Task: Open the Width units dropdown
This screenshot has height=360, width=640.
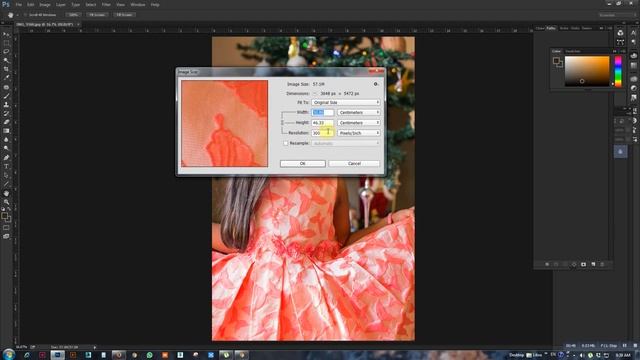Action: pyautogui.click(x=359, y=112)
